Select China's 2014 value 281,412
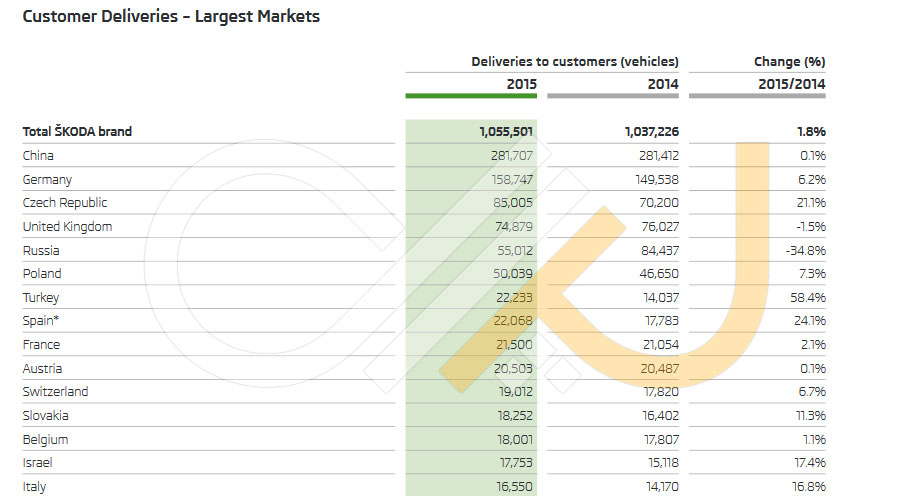The image size is (907, 496). tap(658, 155)
